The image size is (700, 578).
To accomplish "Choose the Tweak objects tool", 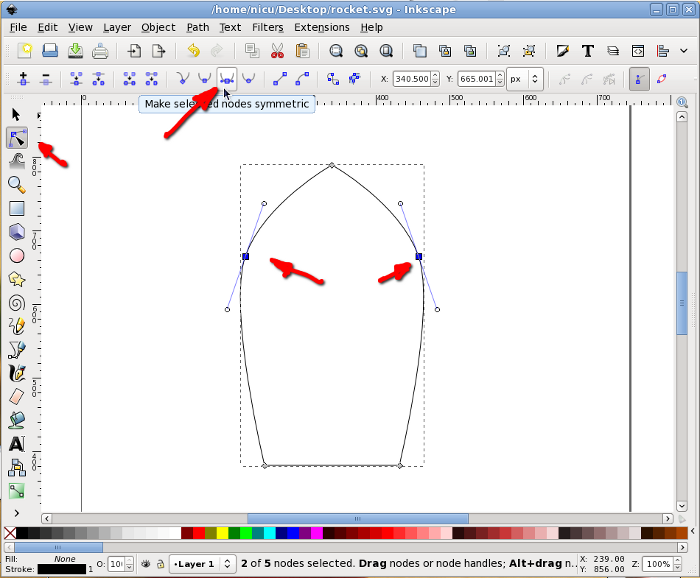I will pyautogui.click(x=17, y=161).
